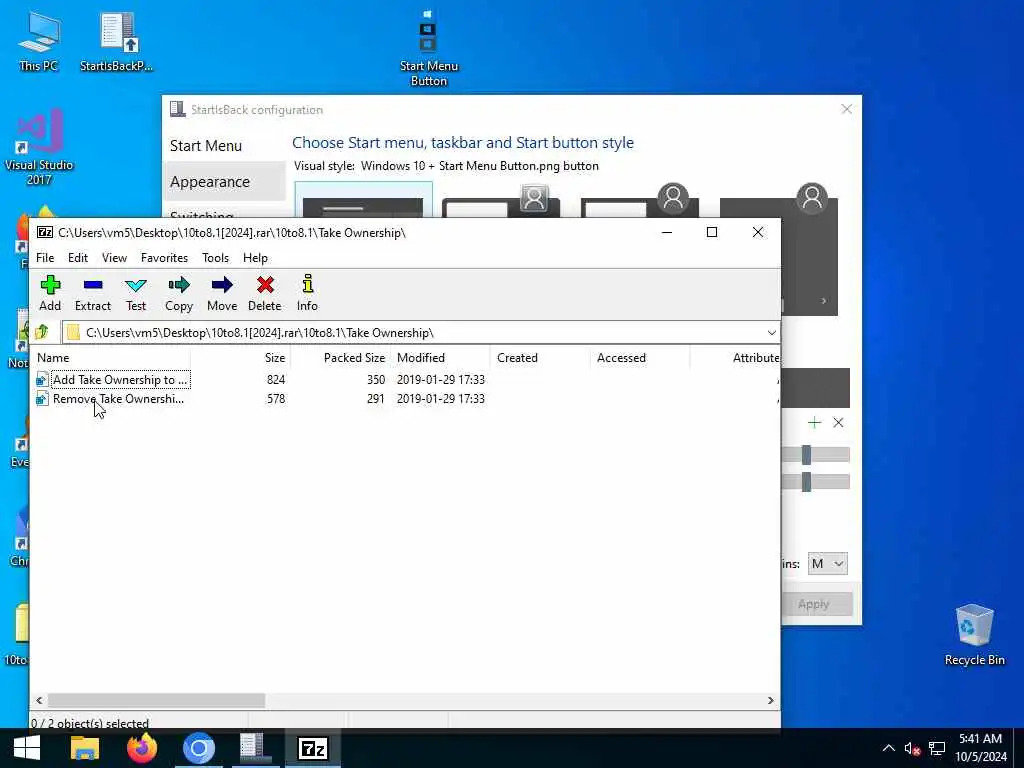Expand the address bar path dropdown
The image size is (1024, 768).
click(x=771, y=333)
